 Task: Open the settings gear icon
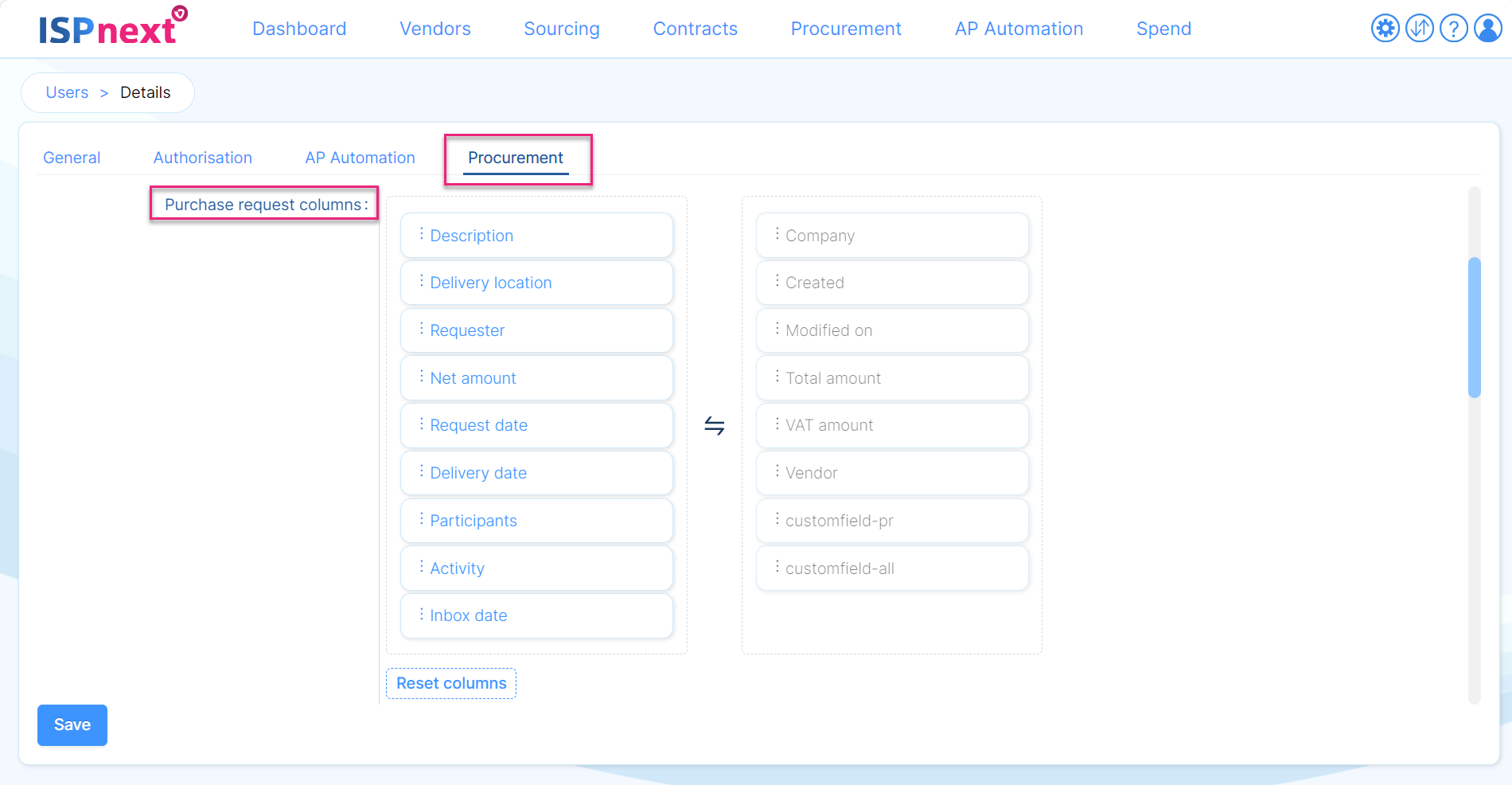[x=1385, y=29]
